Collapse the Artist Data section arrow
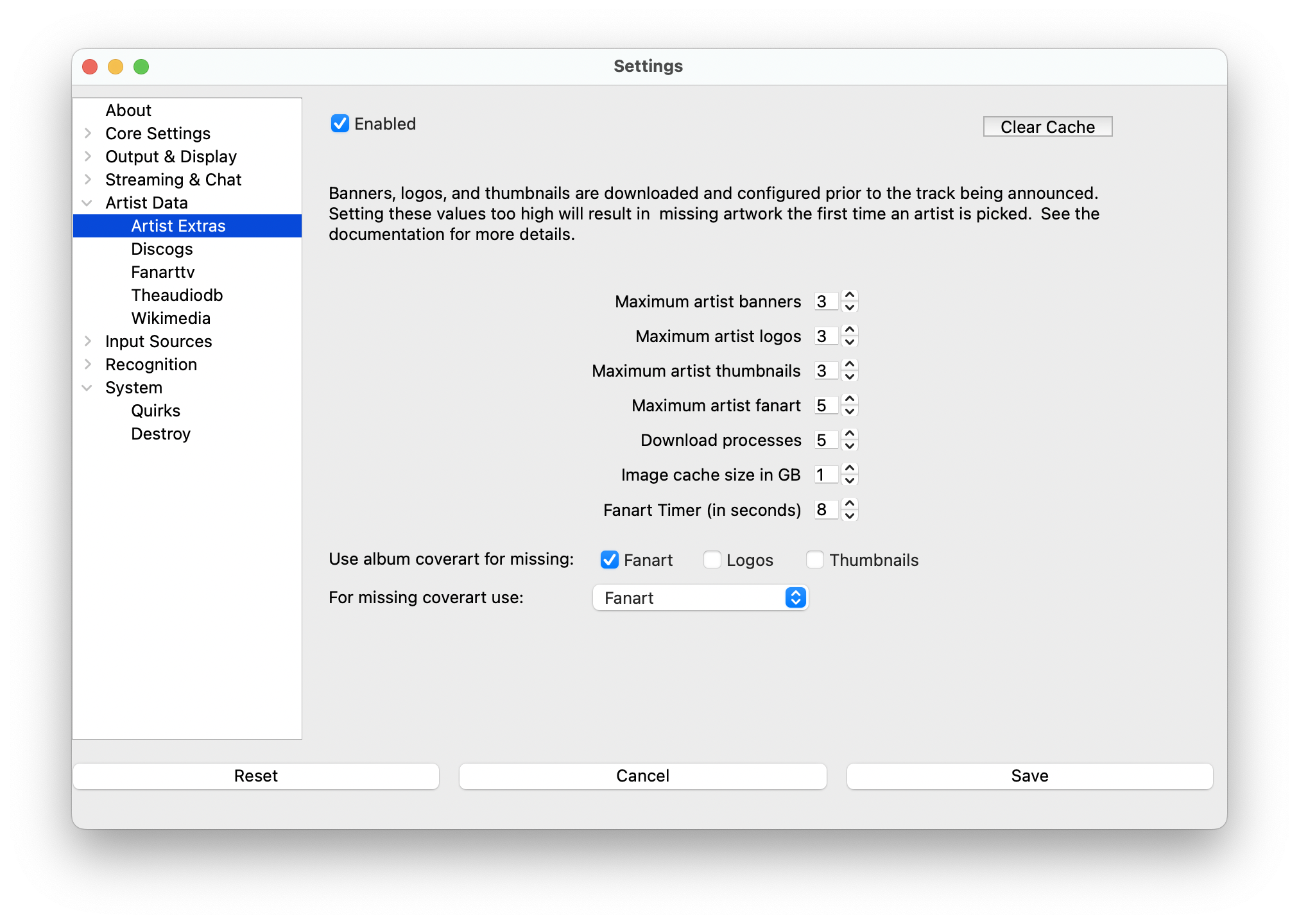The width and height of the screenshot is (1299, 924). coord(87,203)
